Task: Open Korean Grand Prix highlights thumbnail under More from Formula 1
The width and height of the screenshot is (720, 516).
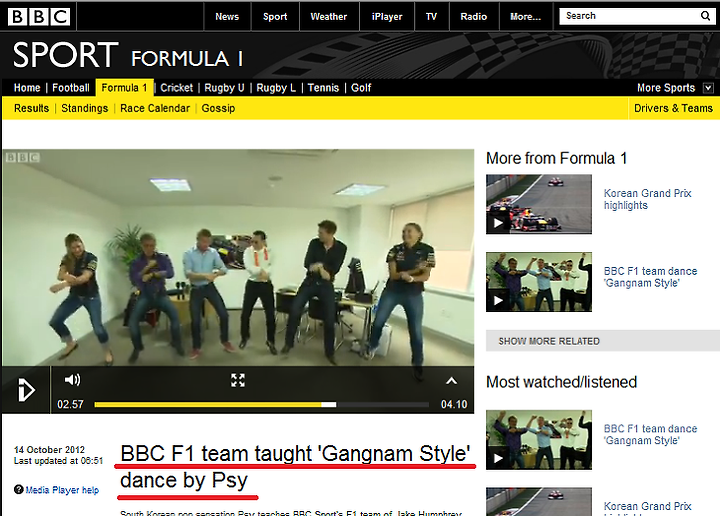Action: tap(539, 204)
